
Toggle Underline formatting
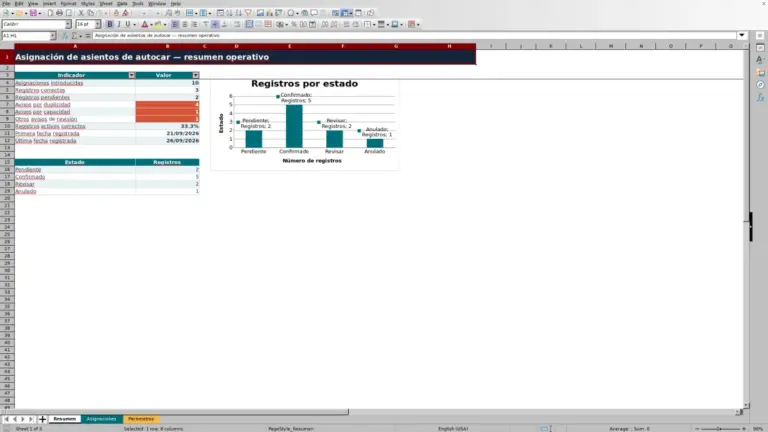click(x=128, y=24)
